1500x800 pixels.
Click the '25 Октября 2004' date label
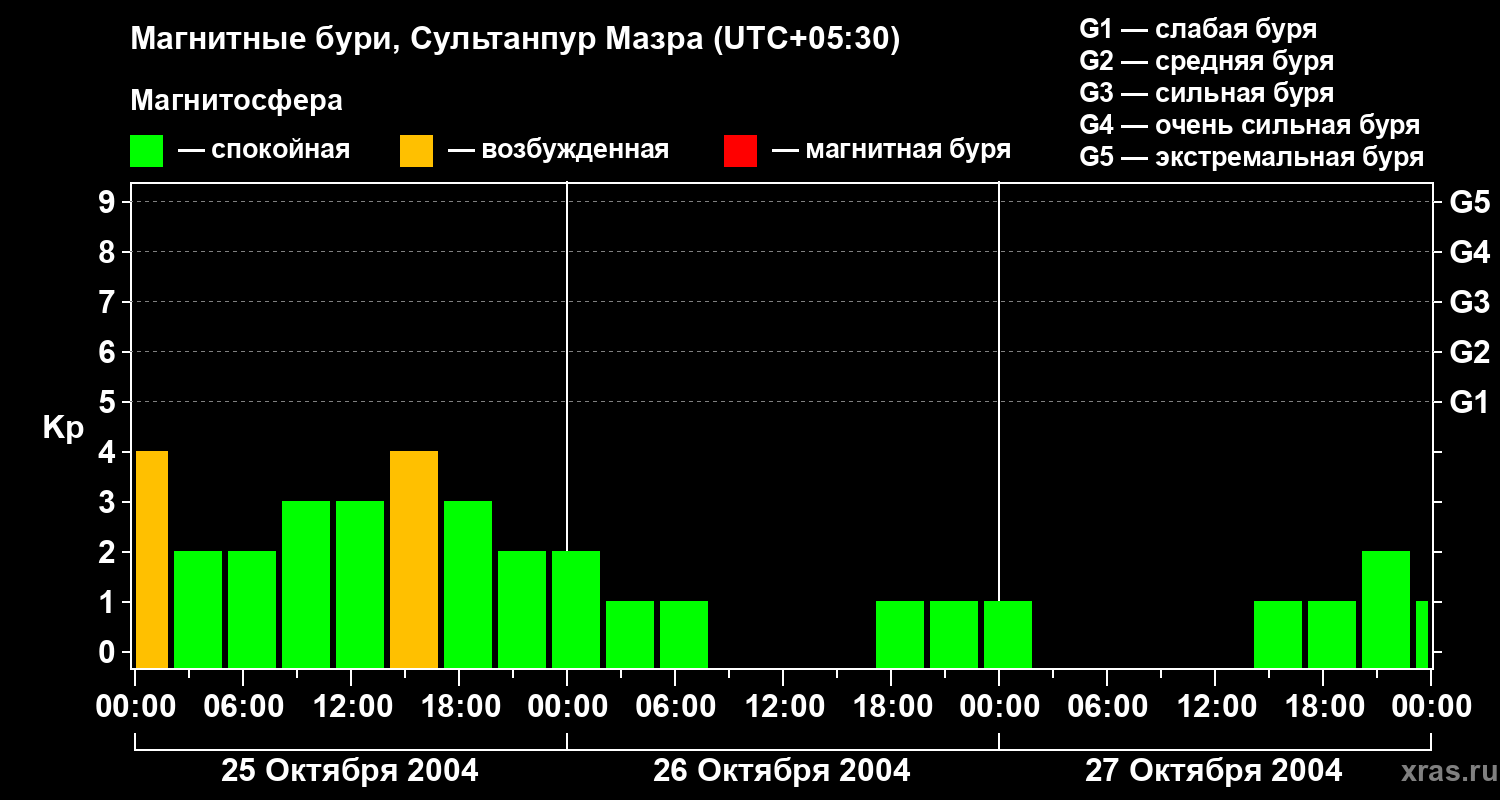tap(349, 771)
